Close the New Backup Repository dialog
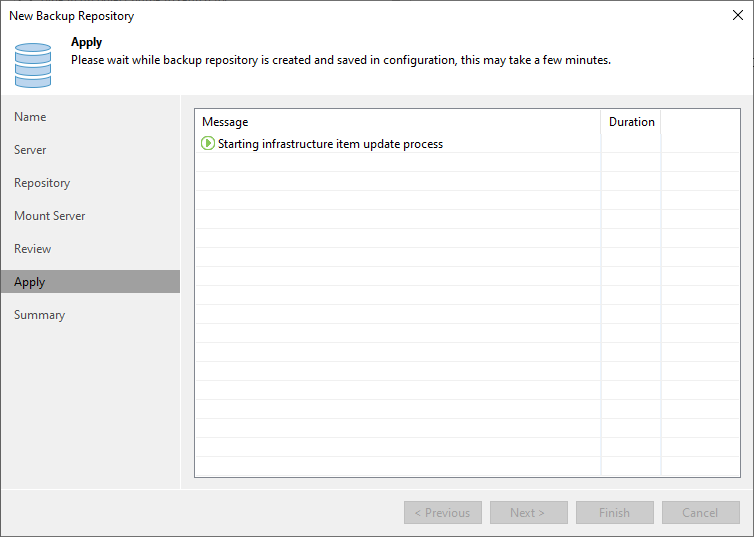The image size is (754, 537). tap(738, 15)
